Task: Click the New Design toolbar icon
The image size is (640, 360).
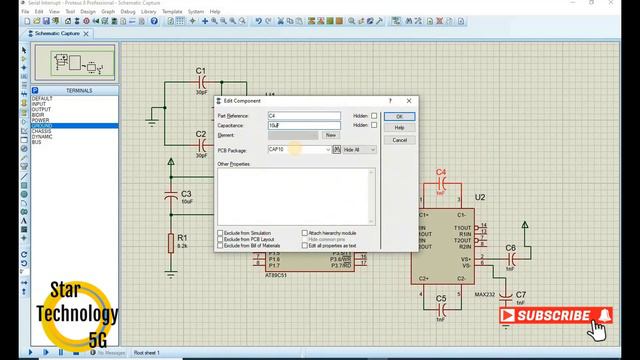Action: [x=27, y=21]
